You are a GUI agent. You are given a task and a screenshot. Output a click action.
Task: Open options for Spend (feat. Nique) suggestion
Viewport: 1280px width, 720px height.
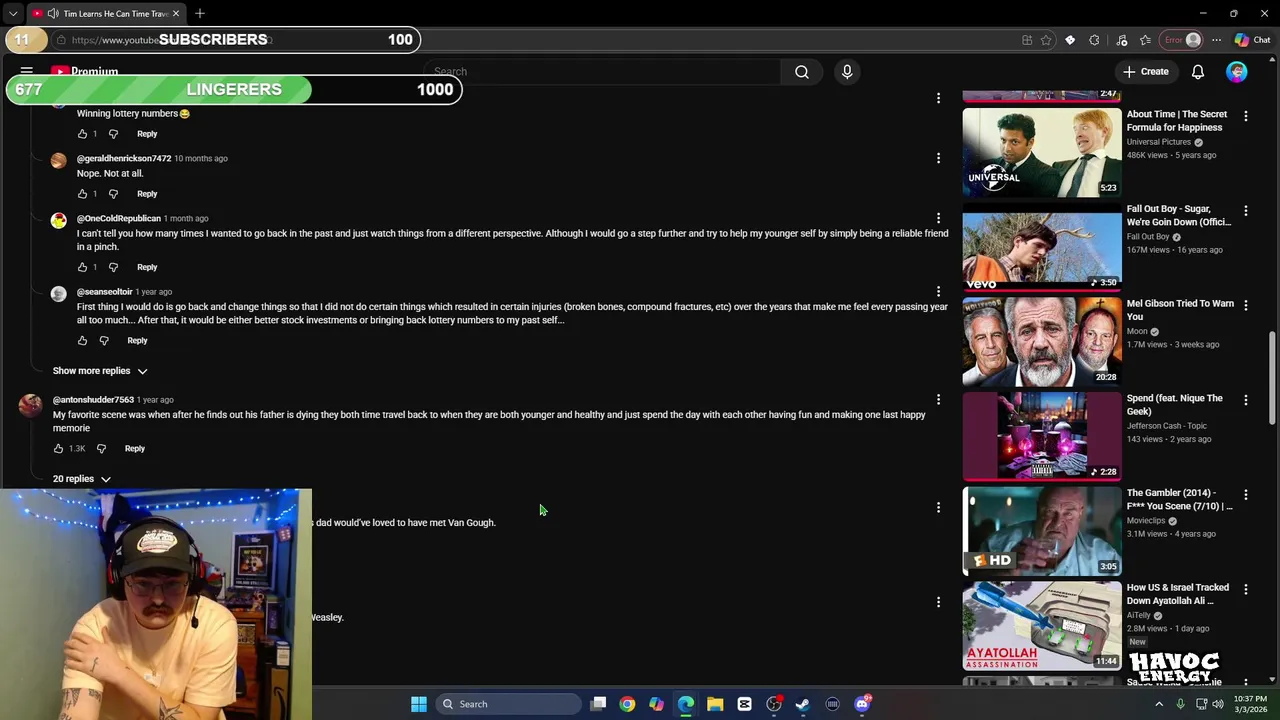(1246, 400)
